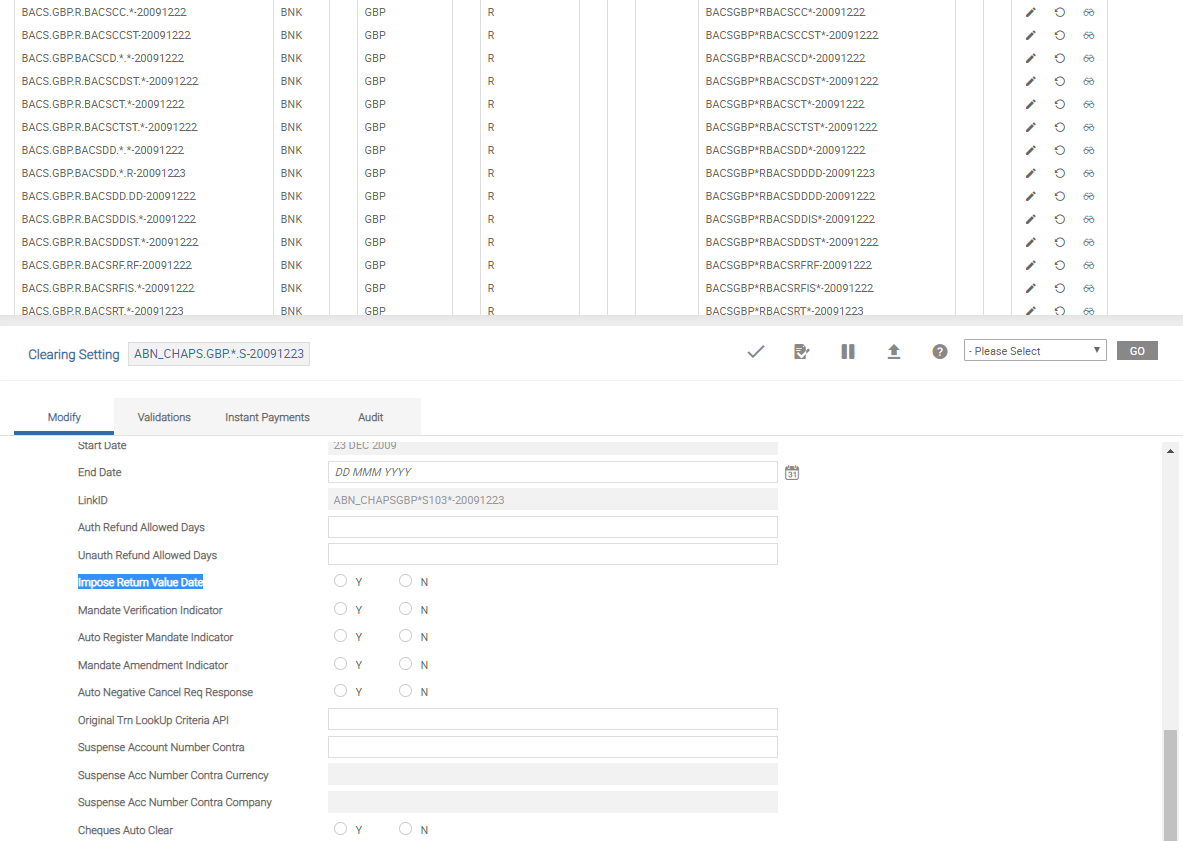Open help via question mark icon
The image size is (1183, 841).
click(x=940, y=351)
